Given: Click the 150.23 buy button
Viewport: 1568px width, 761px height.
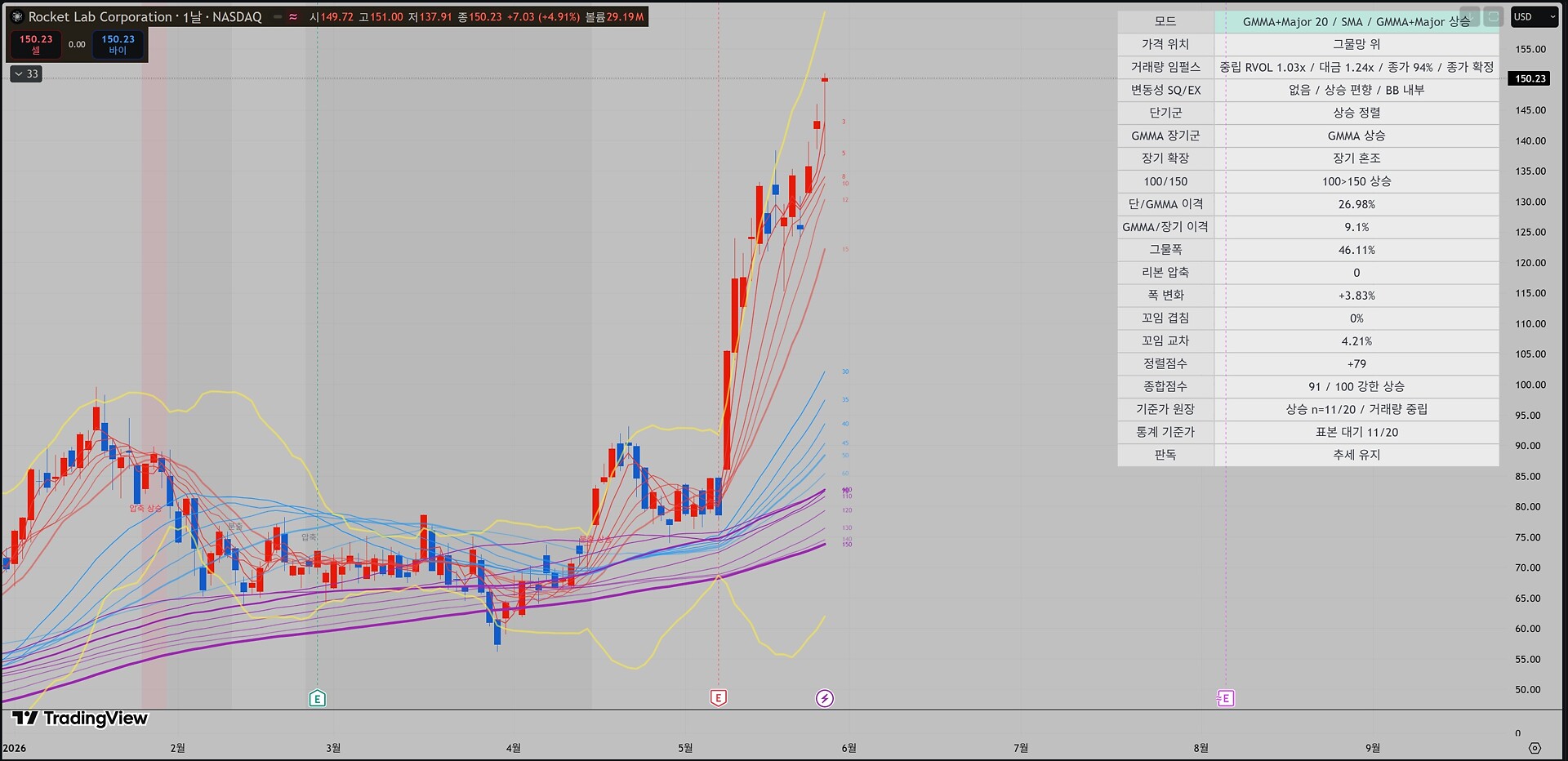Looking at the screenshot, I should click(118, 44).
